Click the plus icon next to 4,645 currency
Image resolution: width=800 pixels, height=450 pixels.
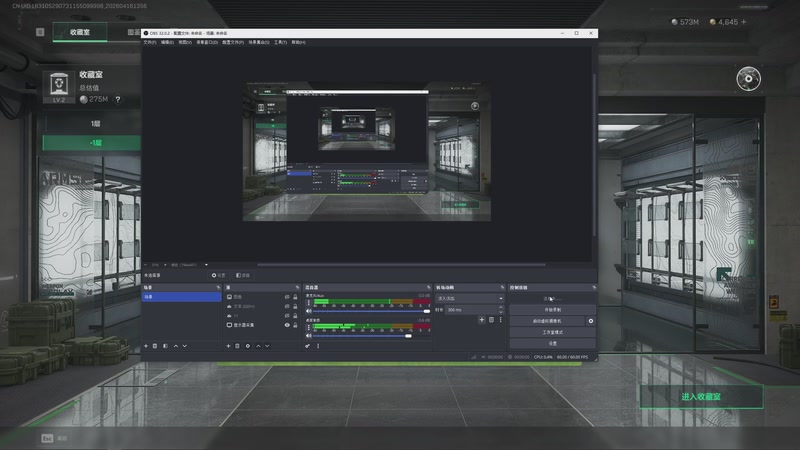tap(743, 22)
